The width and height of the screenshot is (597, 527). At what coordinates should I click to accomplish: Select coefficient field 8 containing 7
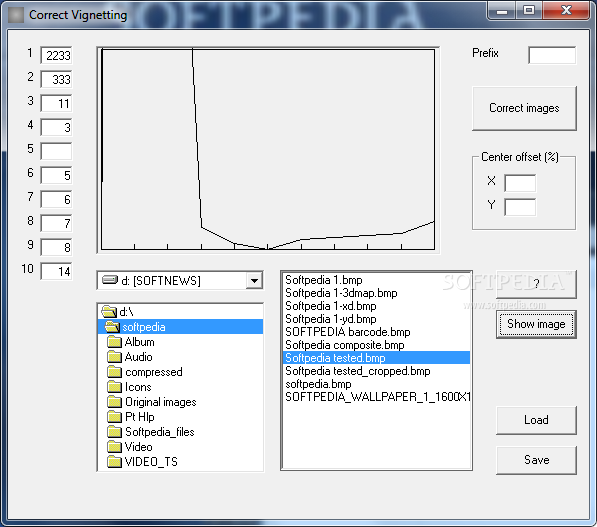coord(56,224)
